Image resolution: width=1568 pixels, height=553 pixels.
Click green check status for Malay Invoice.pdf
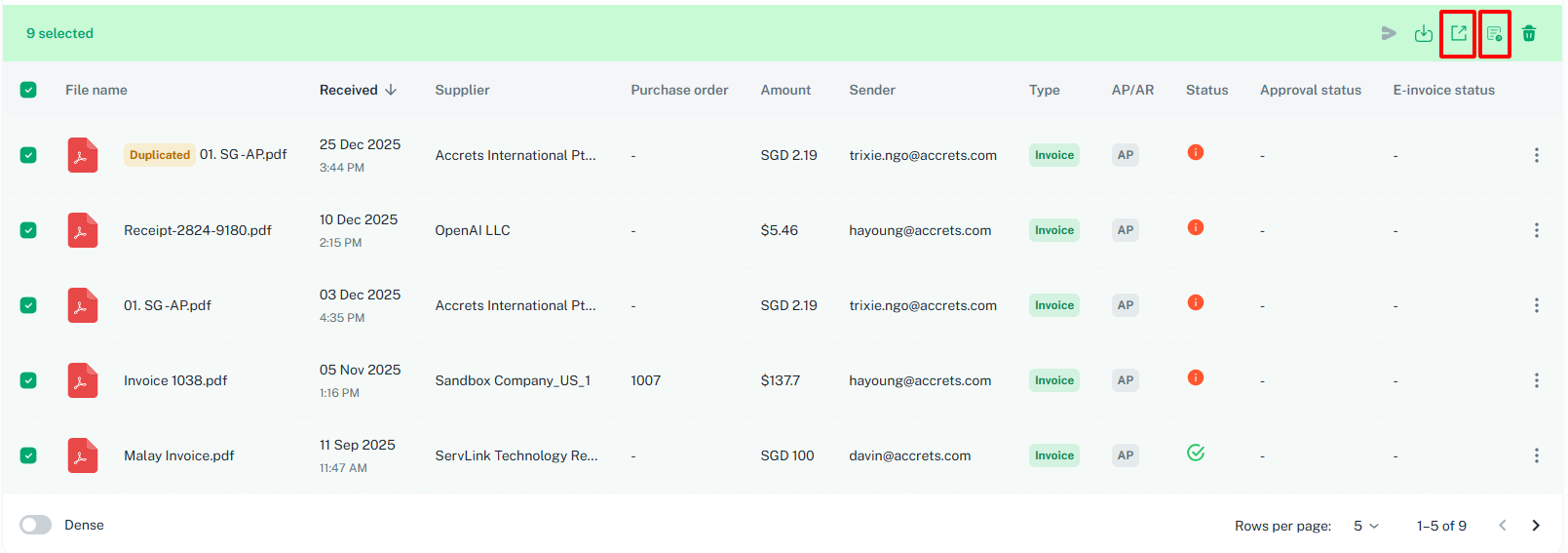[1196, 453]
